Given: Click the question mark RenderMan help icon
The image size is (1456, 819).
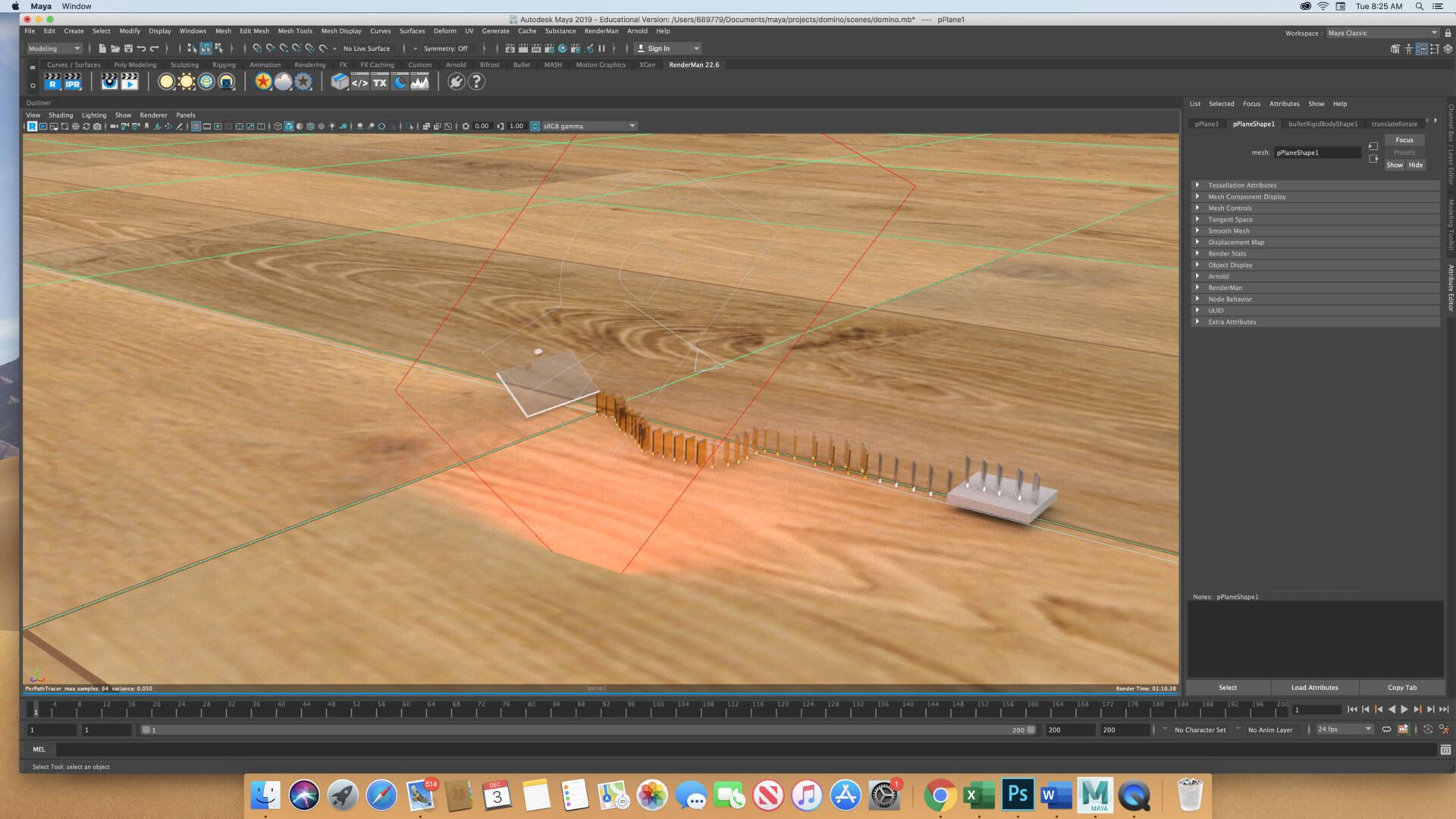Looking at the screenshot, I should coord(476,82).
